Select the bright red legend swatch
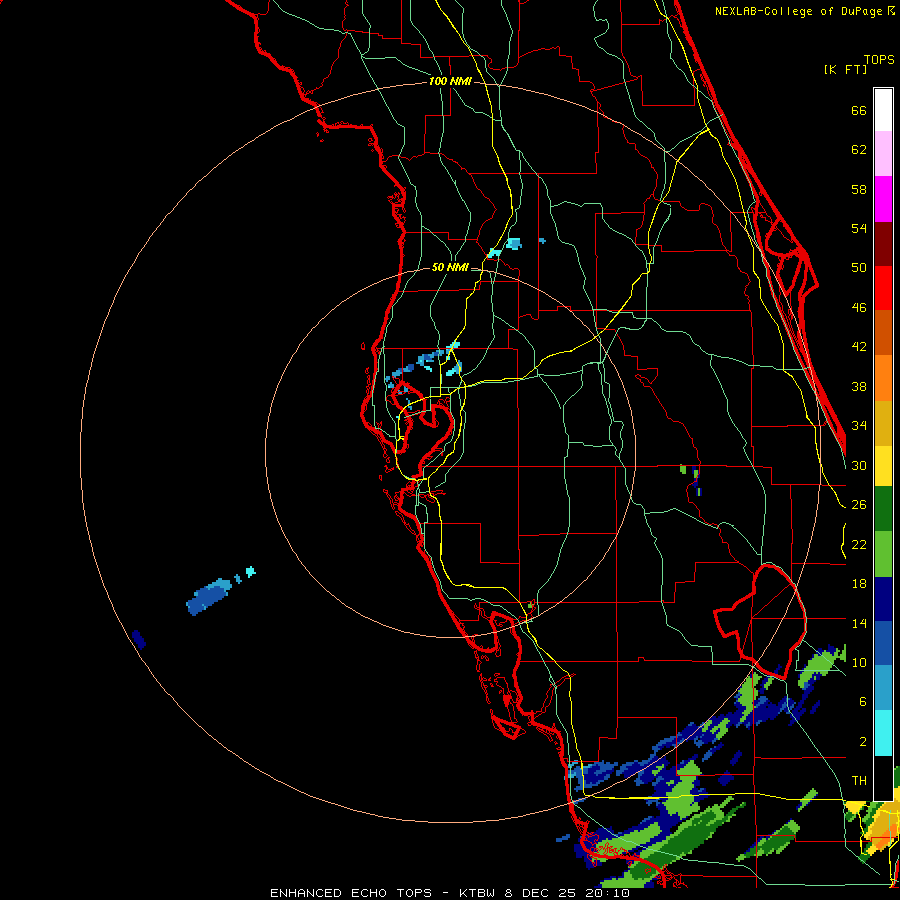The height and width of the screenshot is (900, 900). 883,288
